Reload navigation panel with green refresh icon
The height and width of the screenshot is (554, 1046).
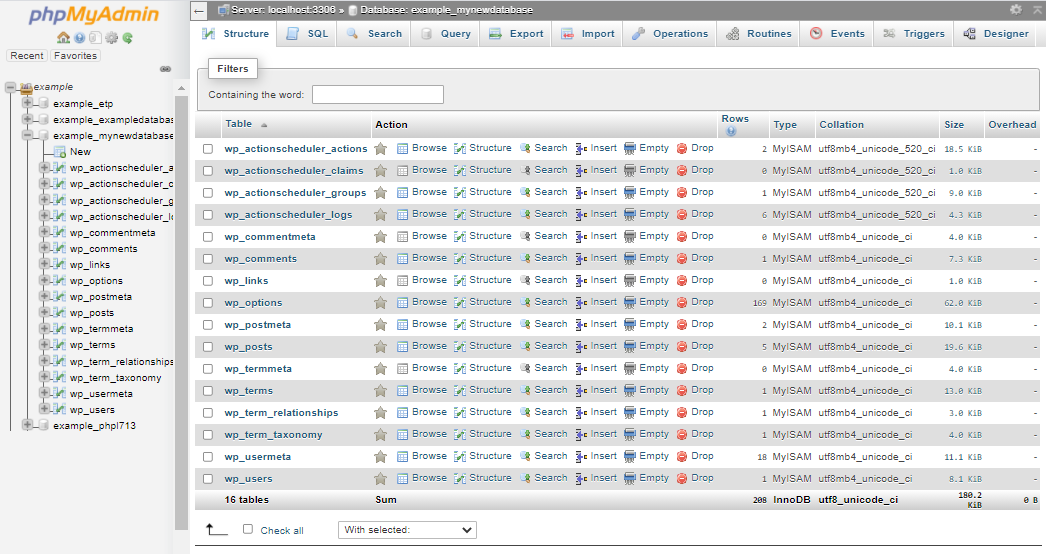[x=128, y=38]
